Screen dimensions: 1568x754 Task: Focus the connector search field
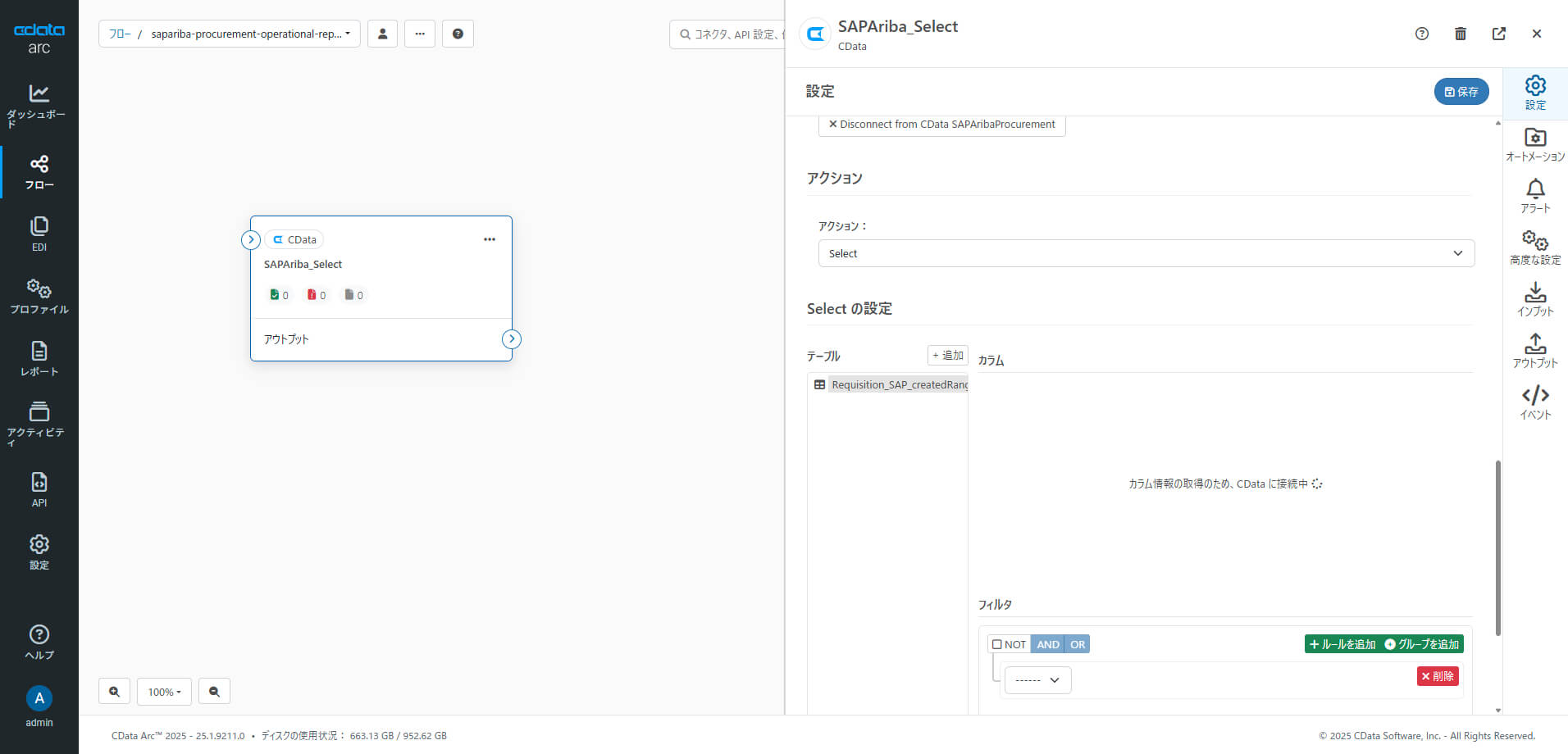(727, 34)
